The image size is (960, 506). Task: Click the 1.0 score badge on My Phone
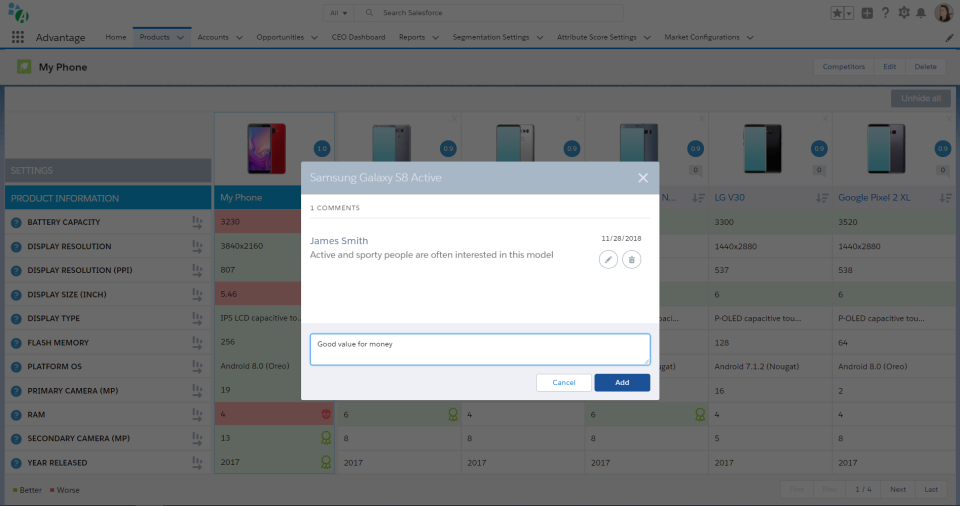click(322, 149)
